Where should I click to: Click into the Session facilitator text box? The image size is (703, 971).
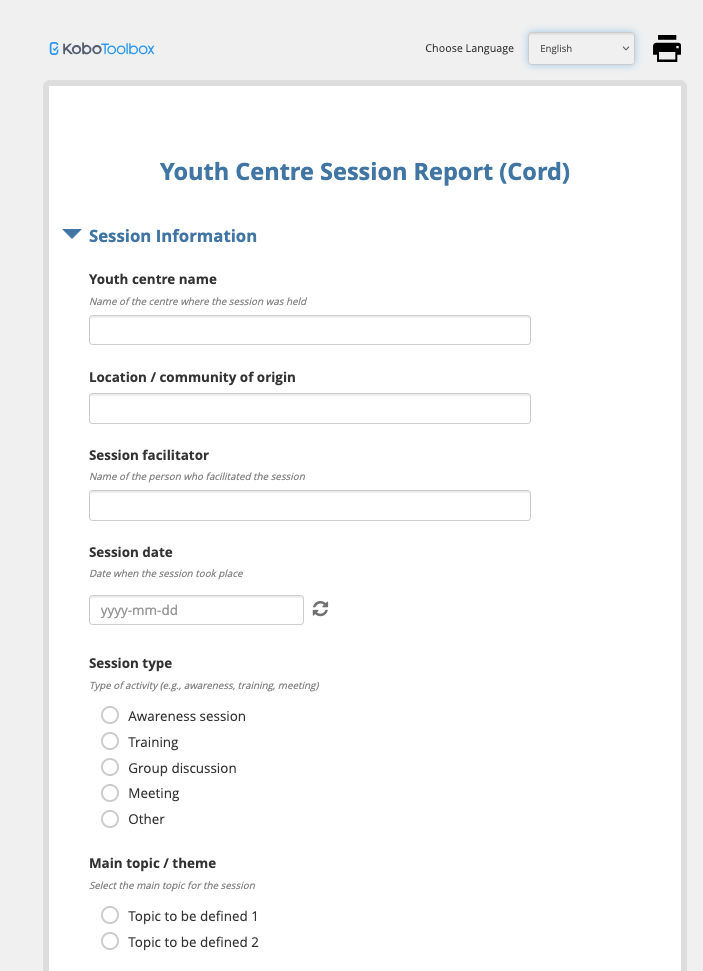(x=309, y=506)
